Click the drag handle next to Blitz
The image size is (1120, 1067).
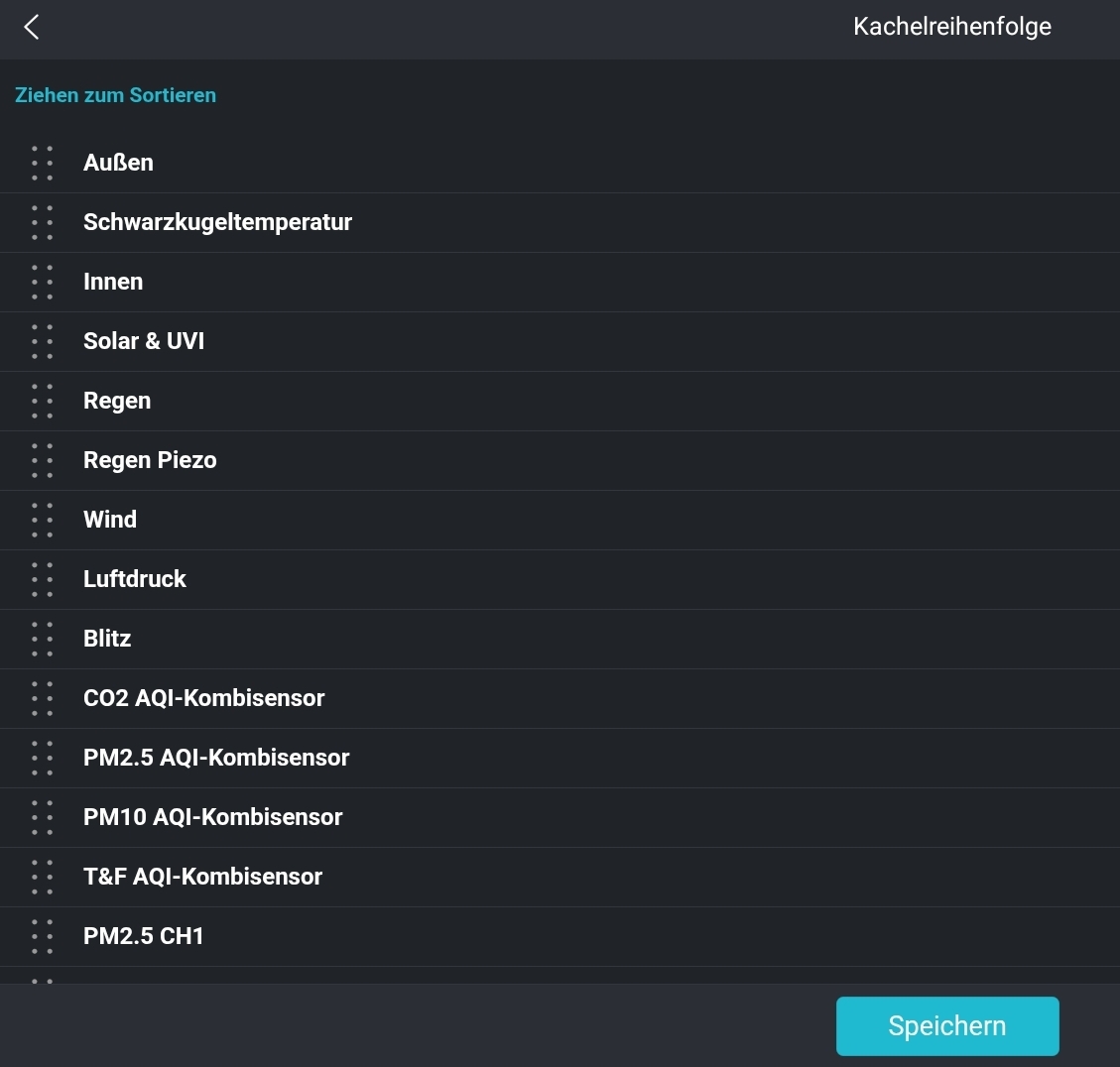point(42,639)
